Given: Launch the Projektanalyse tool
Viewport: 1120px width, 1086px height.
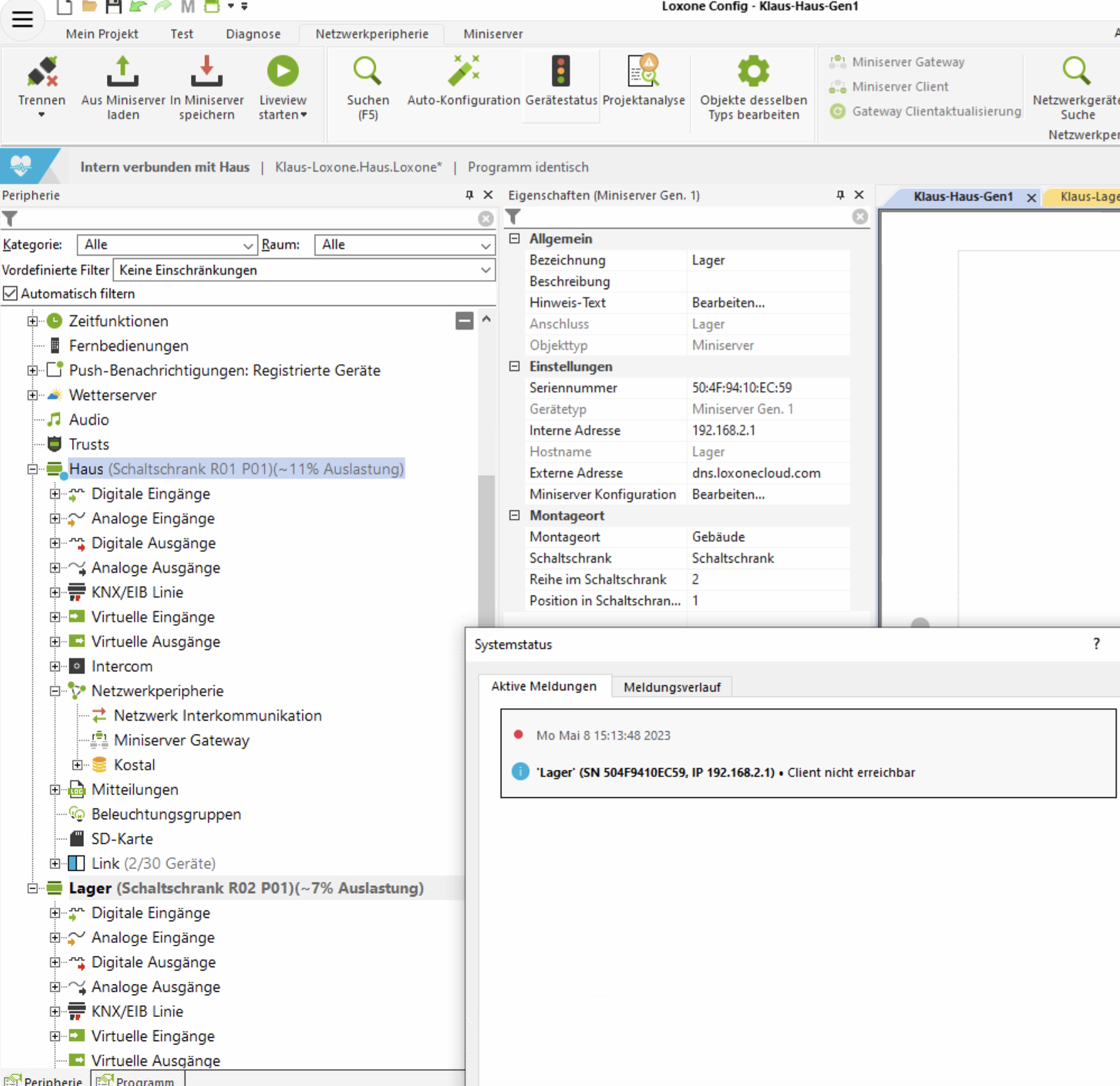Looking at the screenshot, I should [643, 73].
